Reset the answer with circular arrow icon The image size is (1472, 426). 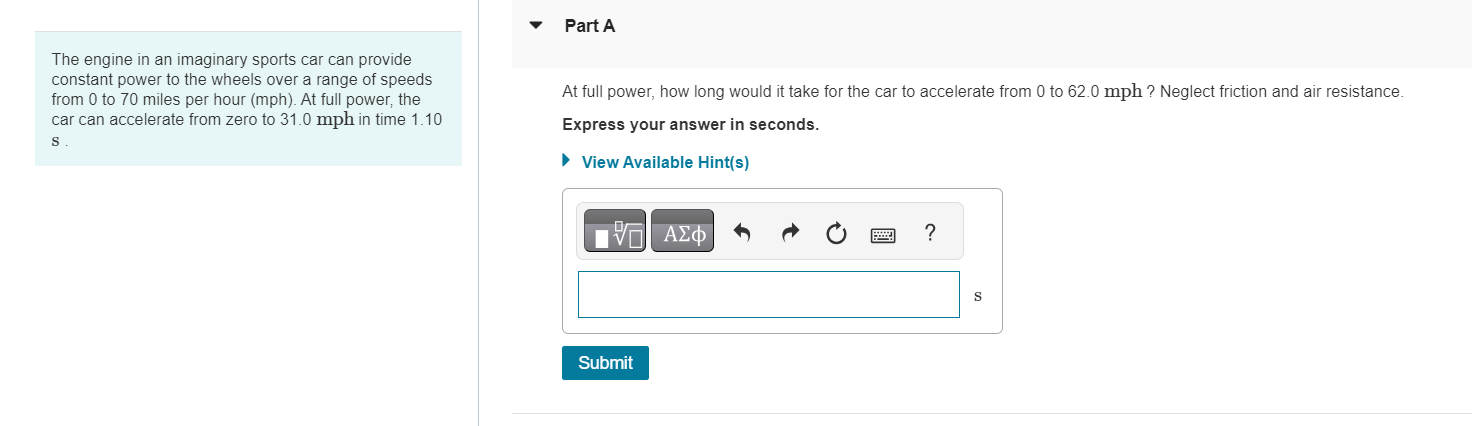pos(836,234)
